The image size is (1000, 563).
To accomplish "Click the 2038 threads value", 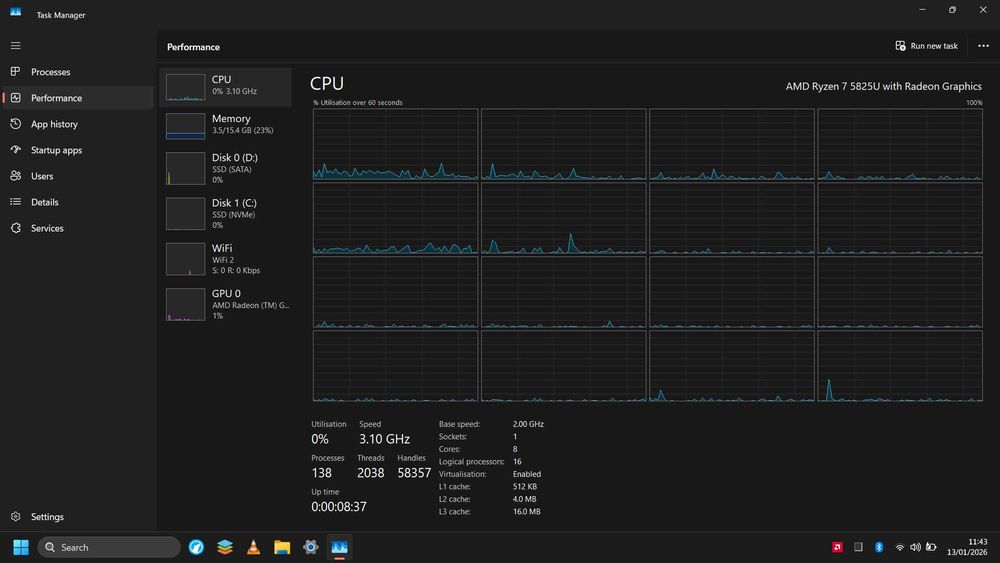I will pyautogui.click(x=371, y=472).
